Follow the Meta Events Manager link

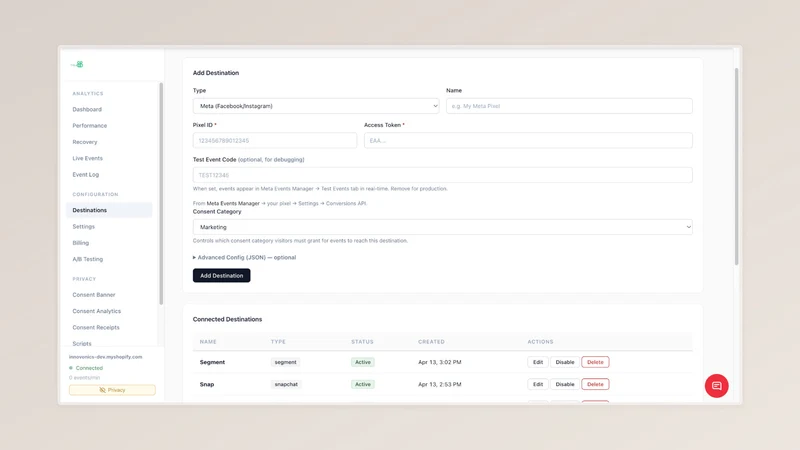[x=233, y=204]
